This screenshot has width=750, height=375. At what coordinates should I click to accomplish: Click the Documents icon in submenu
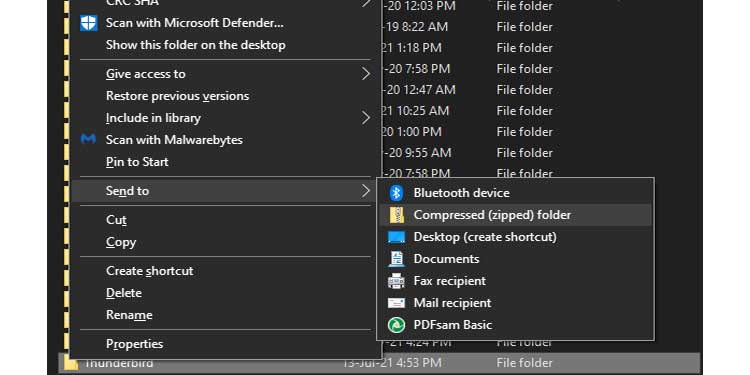coord(396,259)
